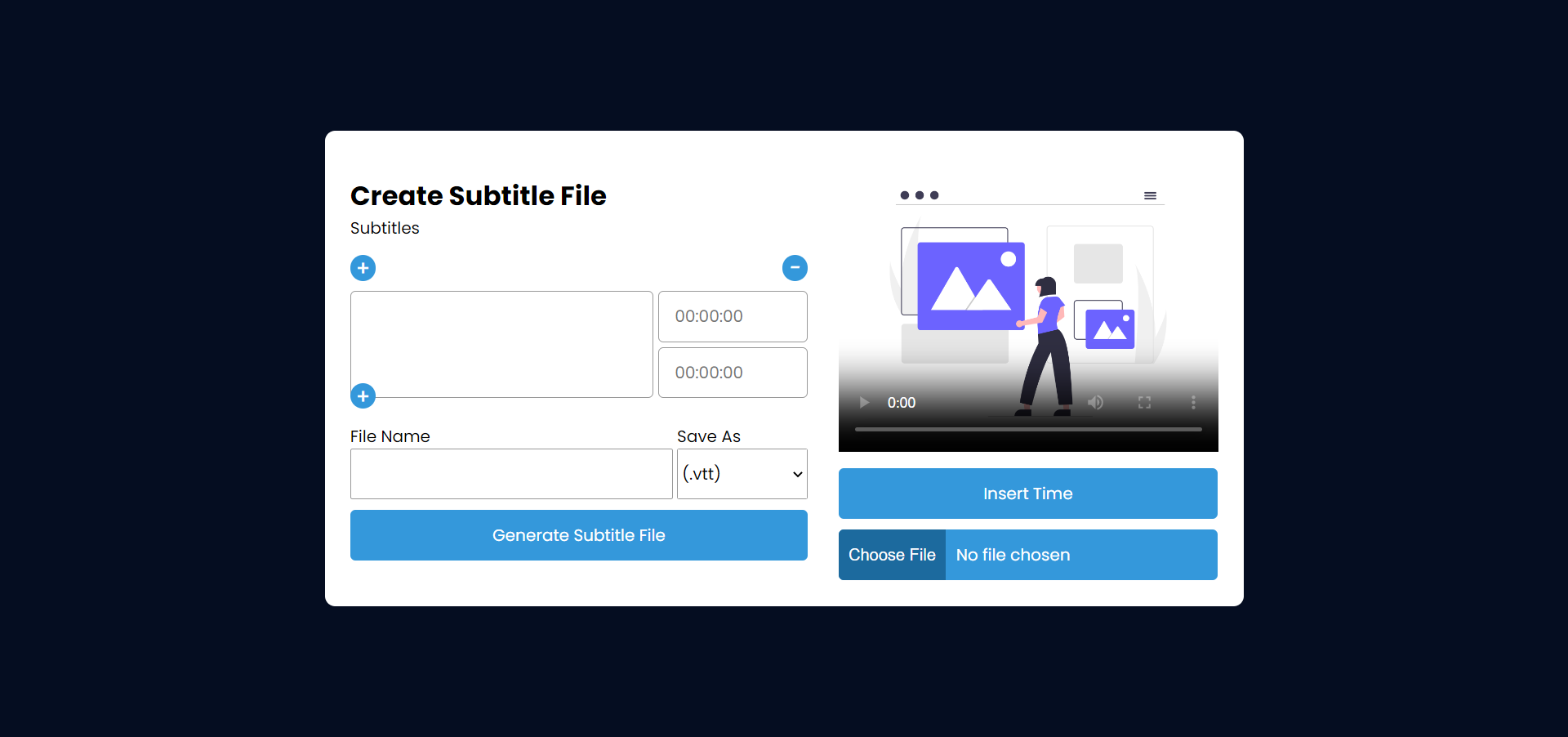Screen dimensions: 1568x737
Task: Click the purple image illustration in the video
Action: tap(970, 286)
